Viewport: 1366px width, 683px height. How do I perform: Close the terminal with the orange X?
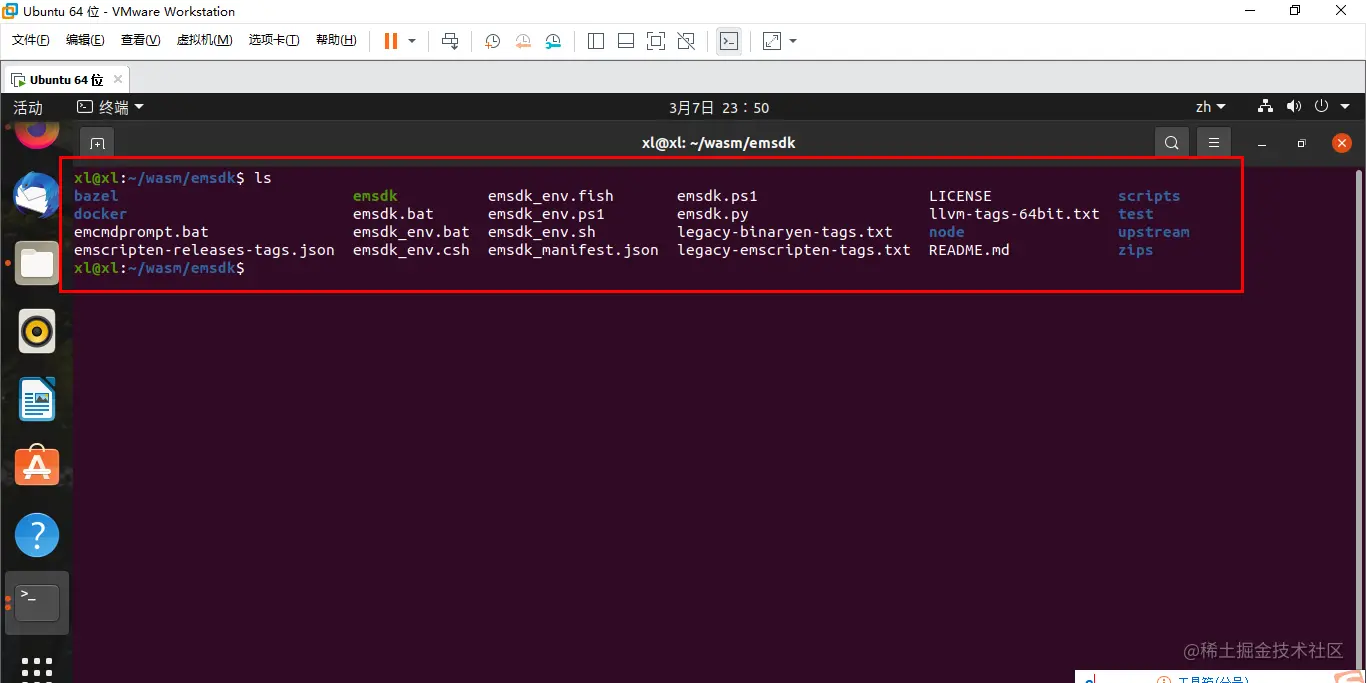click(x=1342, y=143)
